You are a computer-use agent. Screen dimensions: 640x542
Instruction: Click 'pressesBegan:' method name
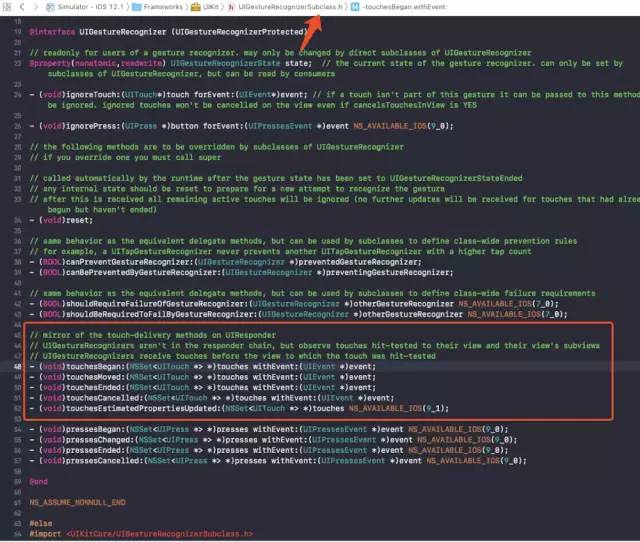(96, 429)
